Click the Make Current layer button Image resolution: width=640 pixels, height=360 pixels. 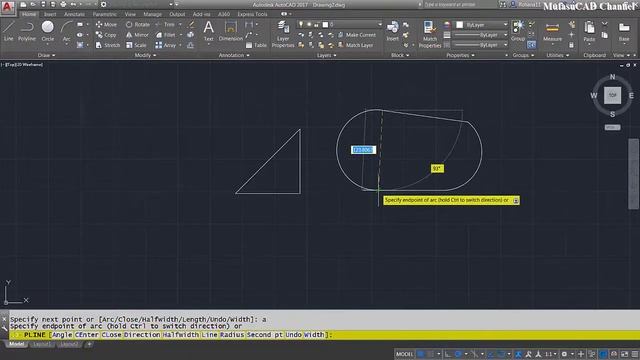click(x=357, y=35)
